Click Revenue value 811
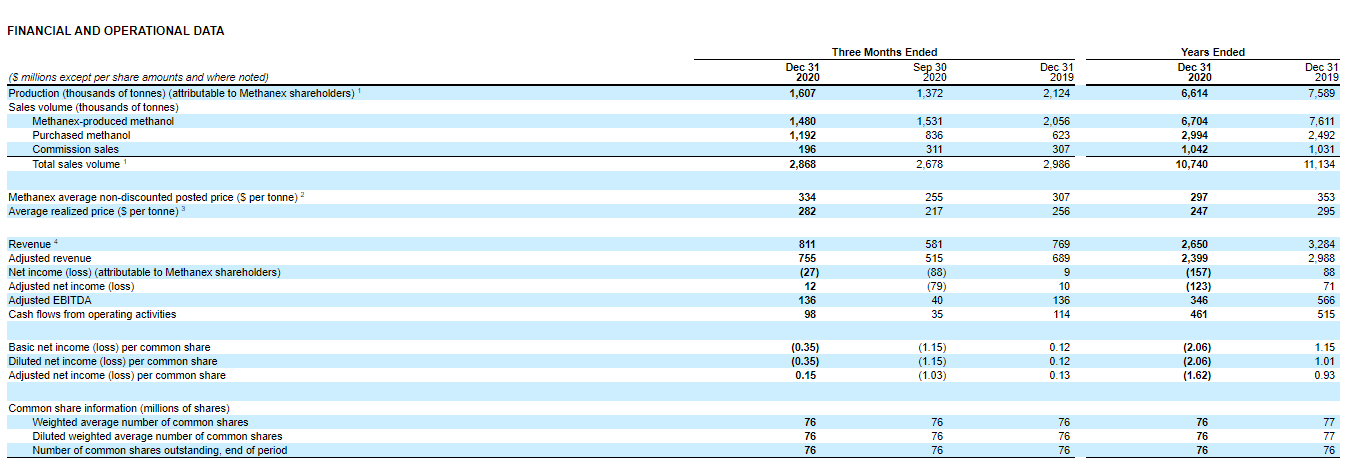Screen dimensions: 1345x464 [808, 244]
